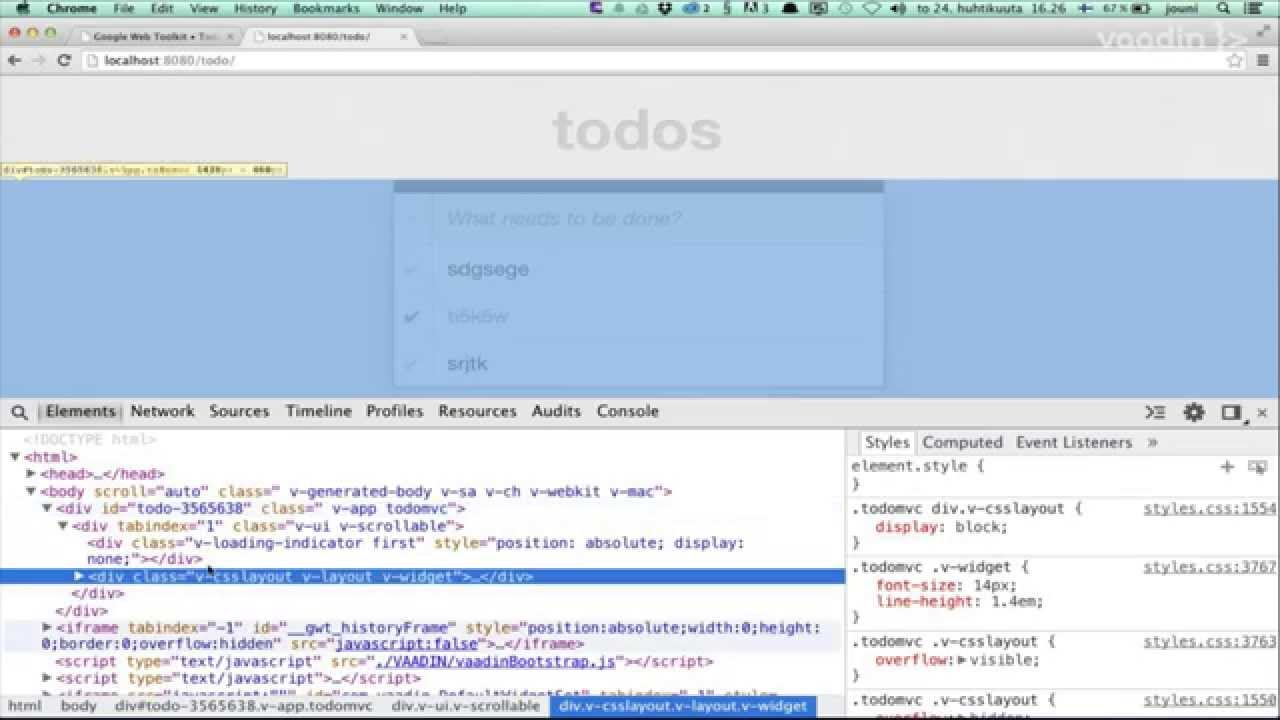Select the div.v-ui.v-scrollable breadcrumb

tap(466, 706)
